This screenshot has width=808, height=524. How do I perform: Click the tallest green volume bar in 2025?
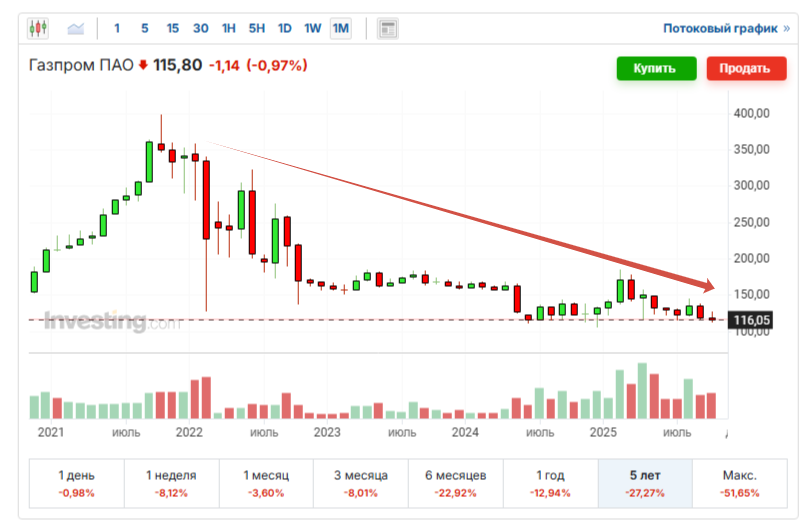(642, 391)
